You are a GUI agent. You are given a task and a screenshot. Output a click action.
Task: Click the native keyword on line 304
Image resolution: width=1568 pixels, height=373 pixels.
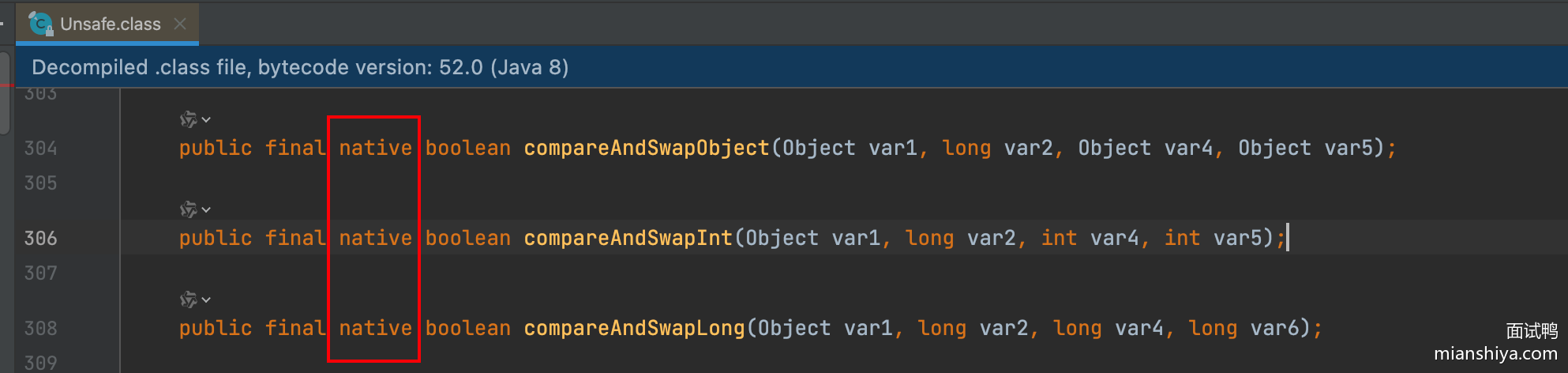coord(375,149)
